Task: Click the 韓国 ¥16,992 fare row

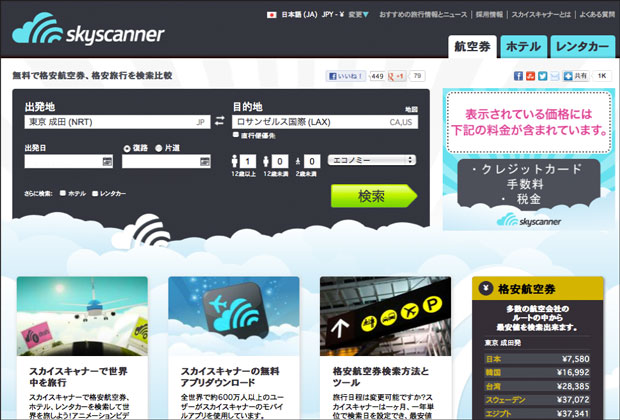Action: [537, 372]
